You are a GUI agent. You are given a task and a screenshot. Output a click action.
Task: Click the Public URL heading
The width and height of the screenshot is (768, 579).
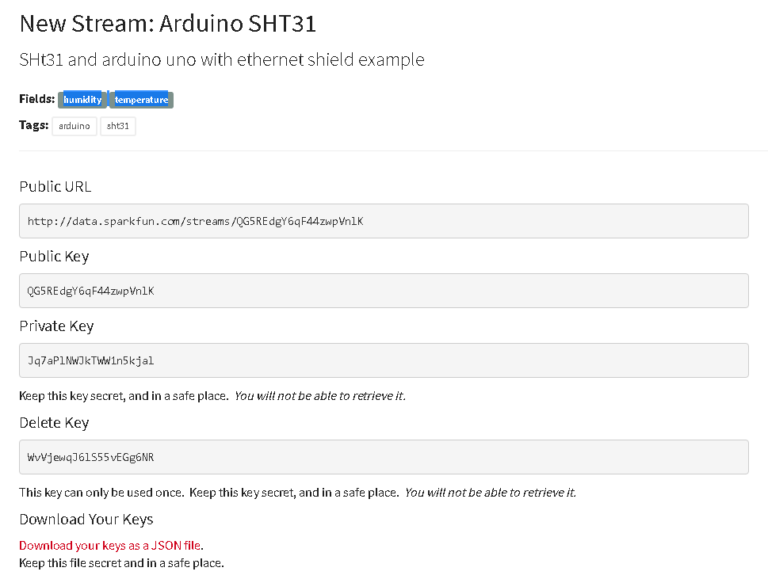tap(55, 187)
